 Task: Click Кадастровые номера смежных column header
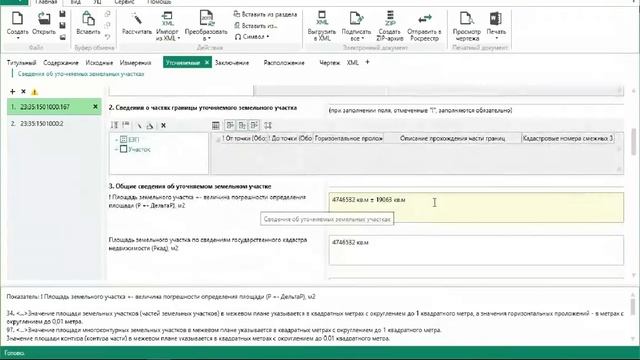point(568,138)
